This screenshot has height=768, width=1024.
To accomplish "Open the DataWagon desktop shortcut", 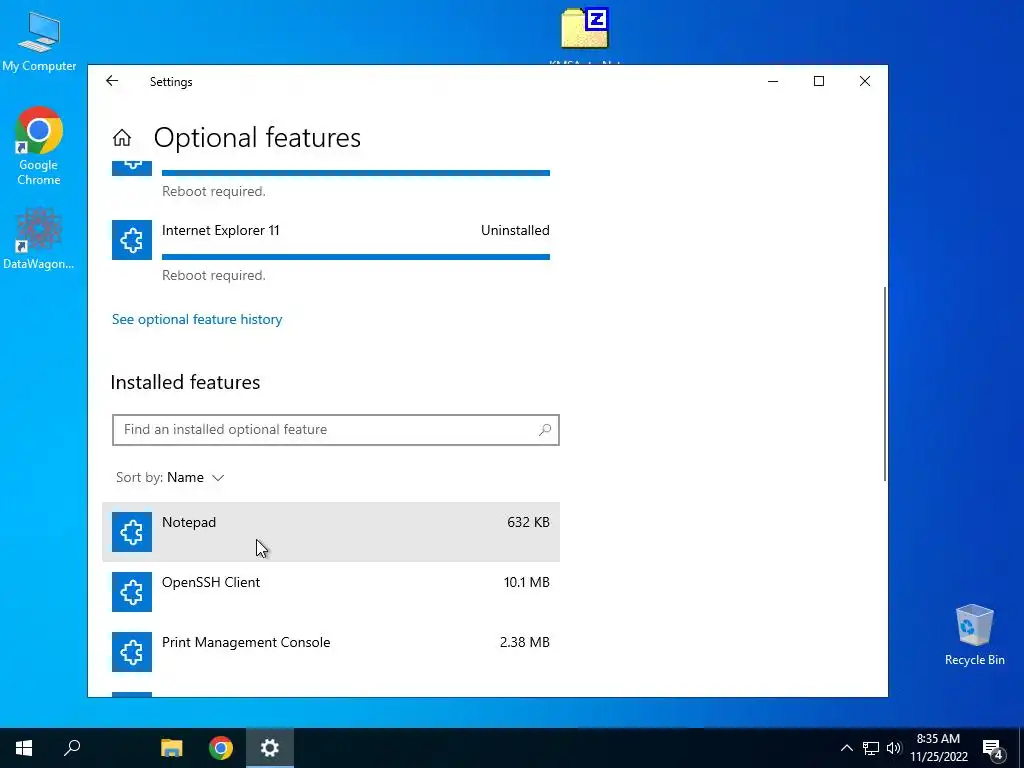I will pos(39,238).
